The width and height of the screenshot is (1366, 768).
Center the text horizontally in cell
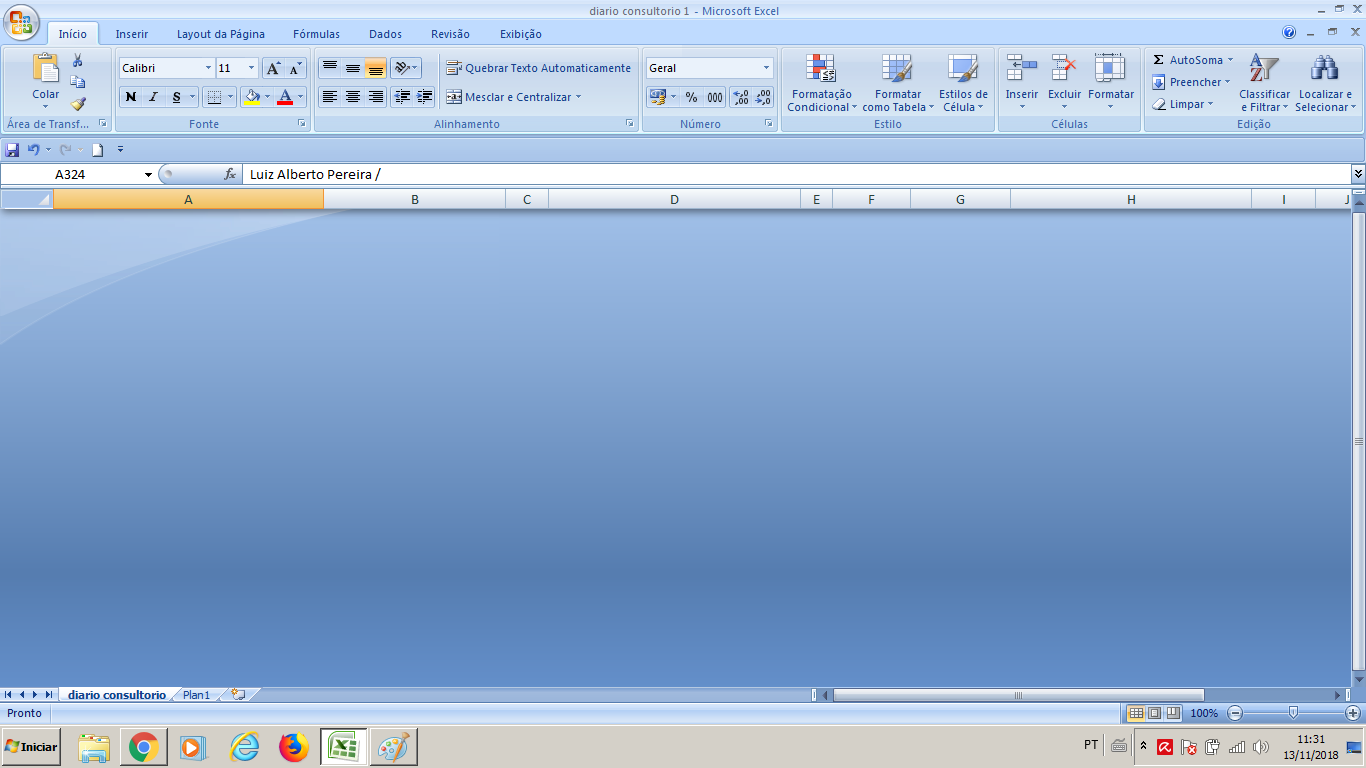pyautogui.click(x=353, y=97)
